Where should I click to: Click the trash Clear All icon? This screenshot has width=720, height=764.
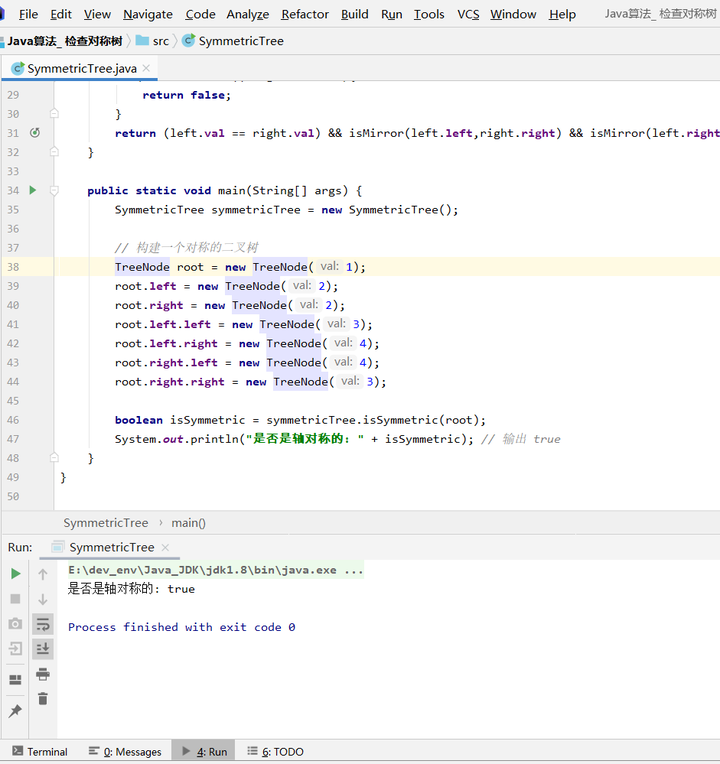43,699
